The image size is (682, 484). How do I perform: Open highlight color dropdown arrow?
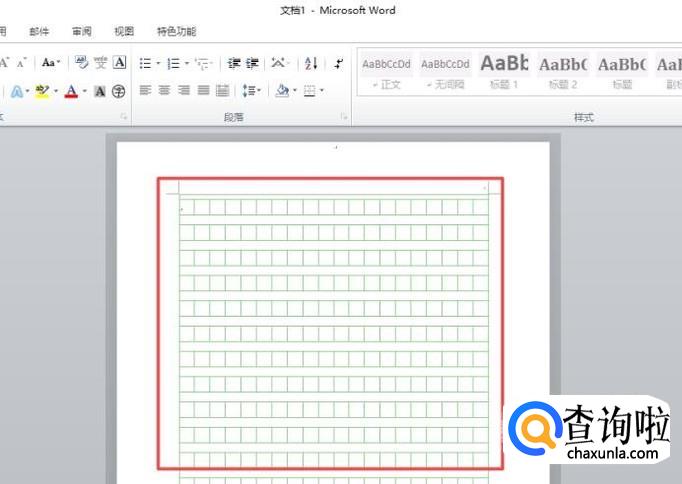56,91
